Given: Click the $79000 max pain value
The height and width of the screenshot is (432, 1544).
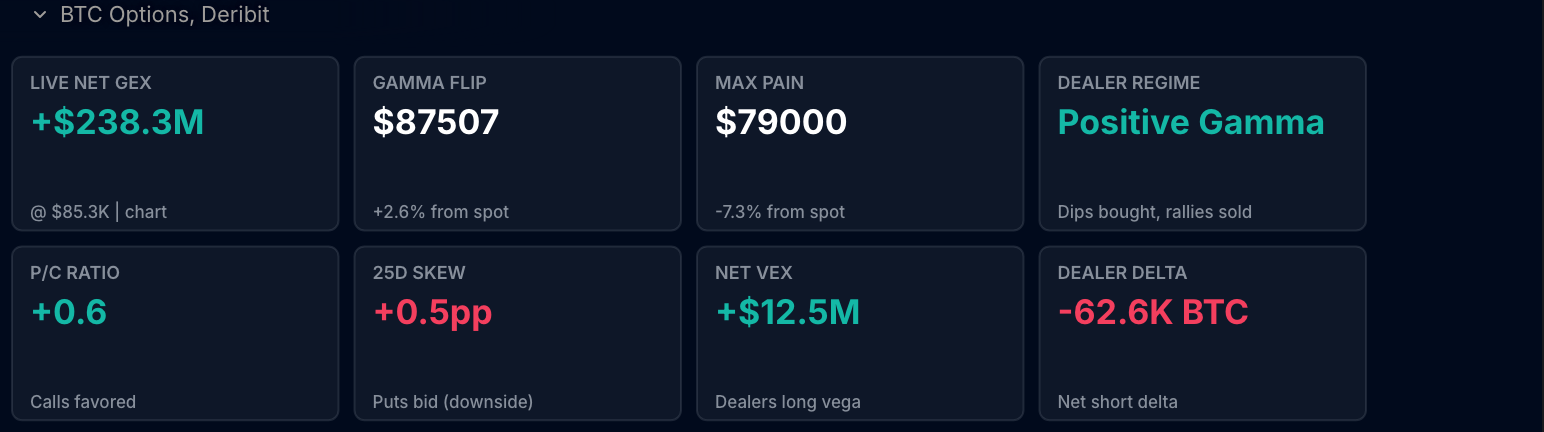Looking at the screenshot, I should [781, 122].
